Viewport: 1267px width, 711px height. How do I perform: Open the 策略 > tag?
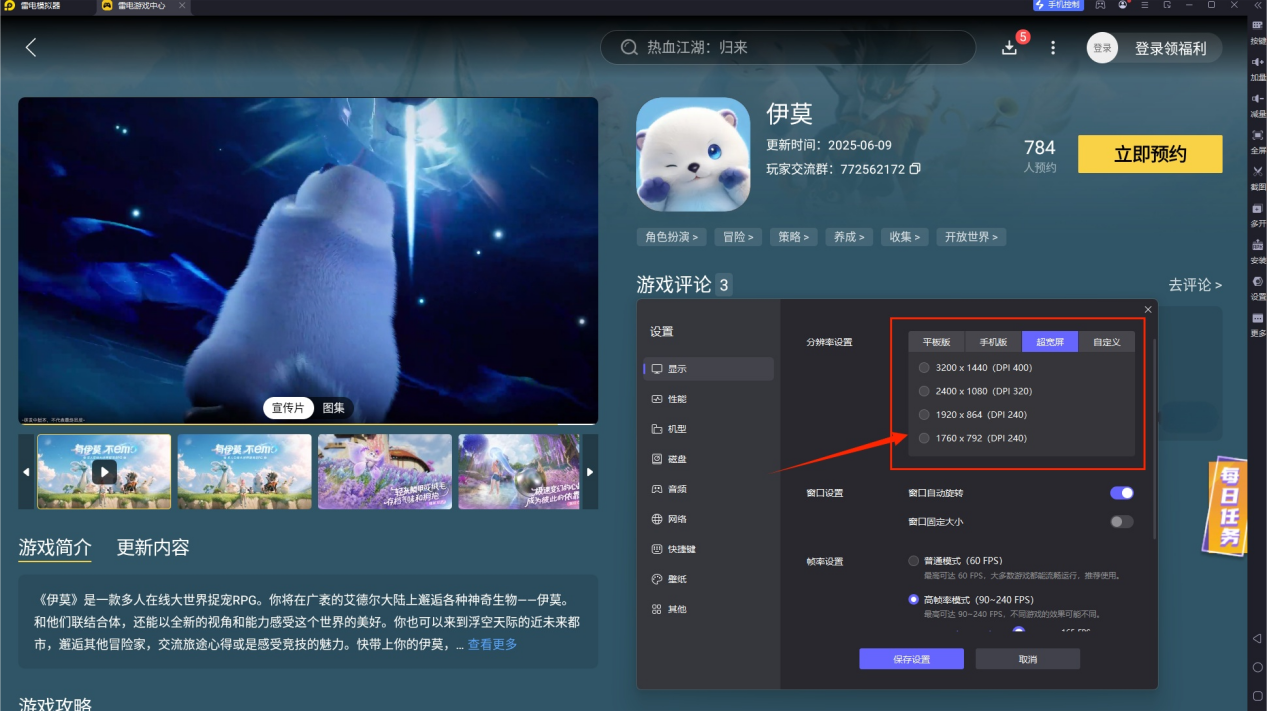click(796, 237)
